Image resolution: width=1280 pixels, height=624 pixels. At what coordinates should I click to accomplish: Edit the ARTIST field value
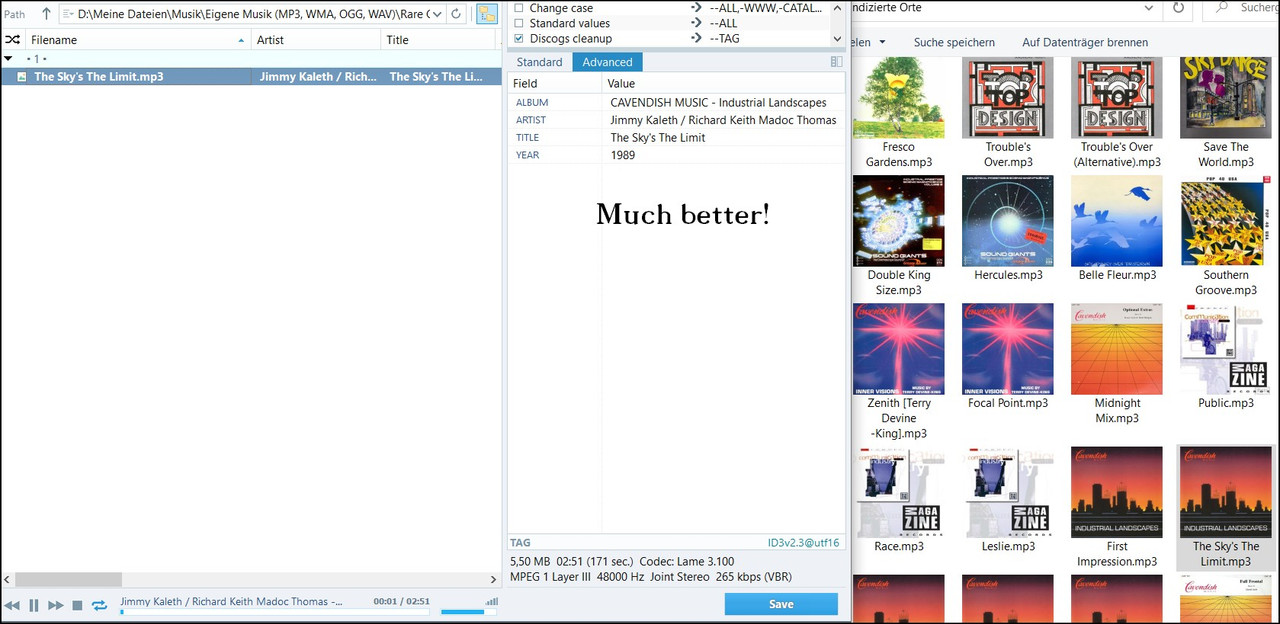click(x=724, y=120)
